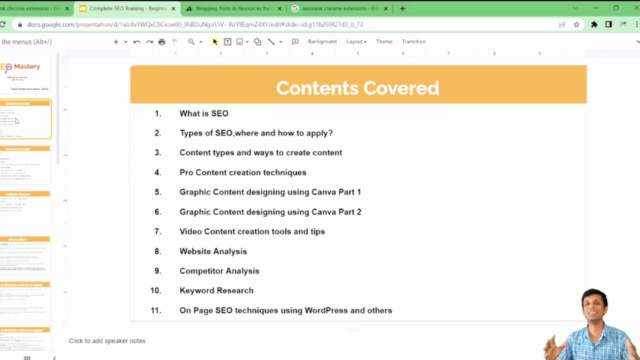Click the menu search box labeled the menus (Alt+/)
Image resolution: width=640 pixels, height=360 pixels.
click(x=27, y=42)
